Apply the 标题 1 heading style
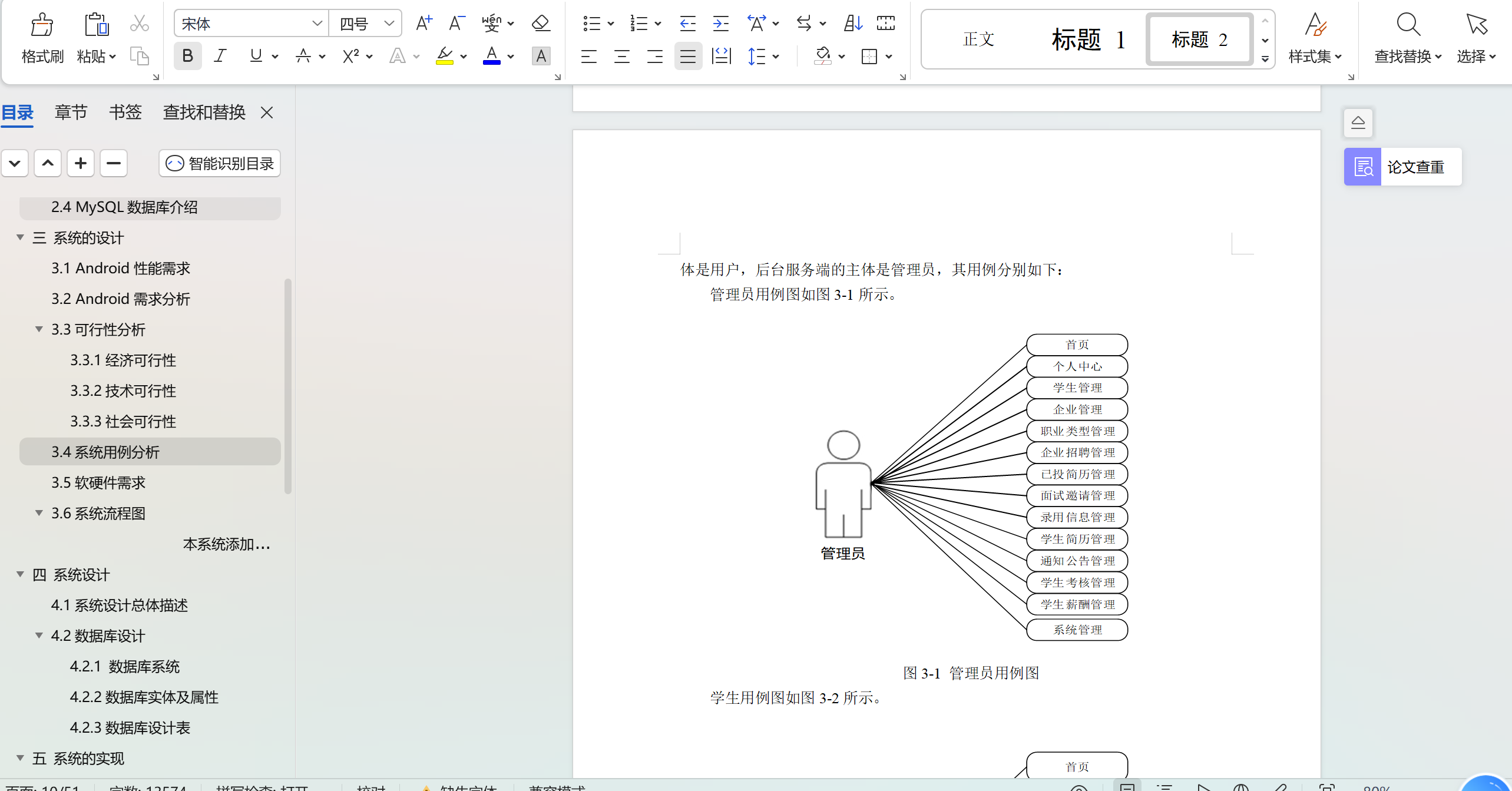The height and width of the screenshot is (791, 1512). tap(1088, 39)
